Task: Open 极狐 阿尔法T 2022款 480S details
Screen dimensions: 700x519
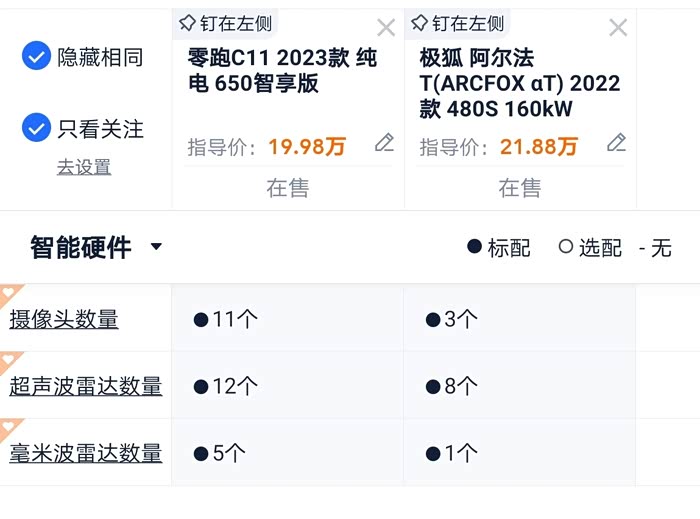Action: (519, 82)
